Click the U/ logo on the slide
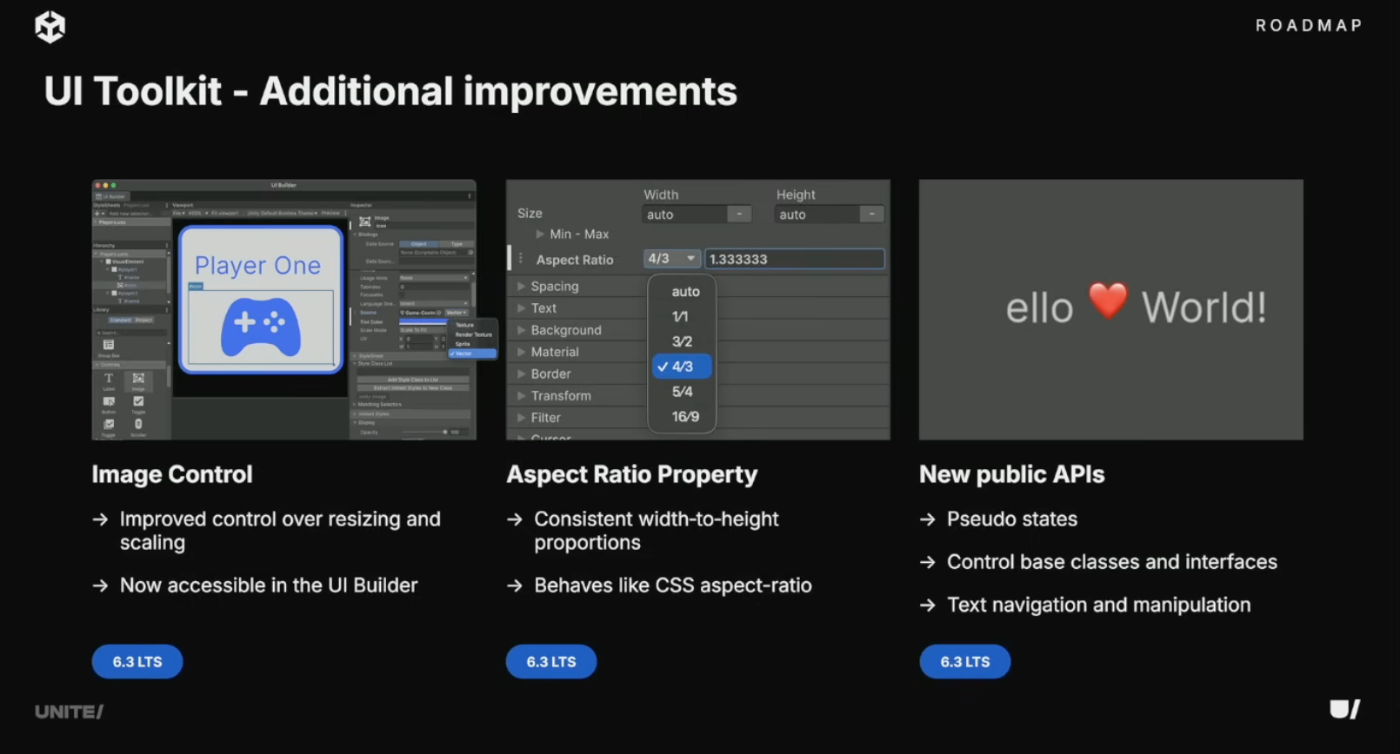The width and height of the screenshot is (1400, 754). coord(1344,710)
